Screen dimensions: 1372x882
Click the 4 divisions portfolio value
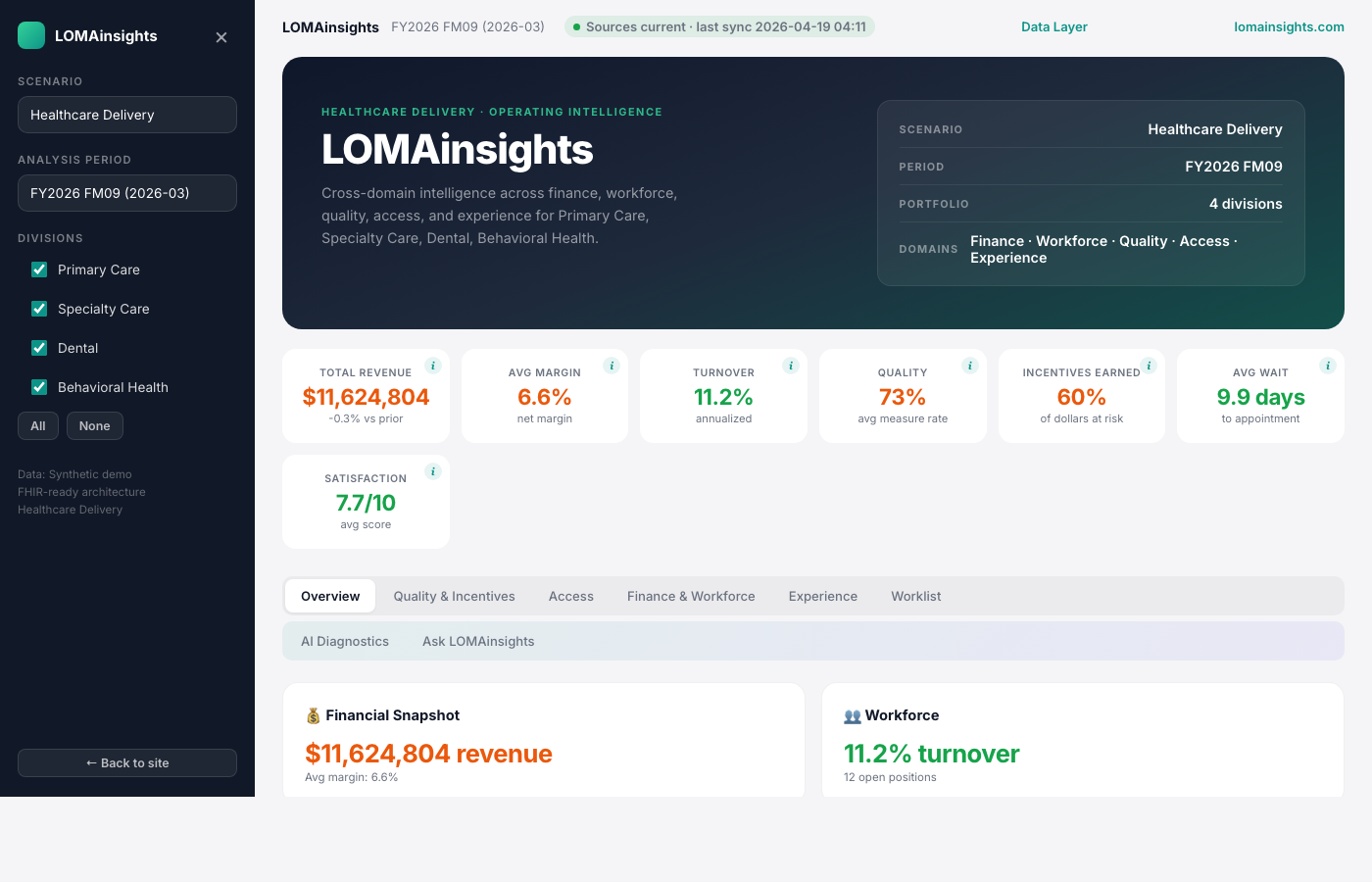tap(1246, 204)
